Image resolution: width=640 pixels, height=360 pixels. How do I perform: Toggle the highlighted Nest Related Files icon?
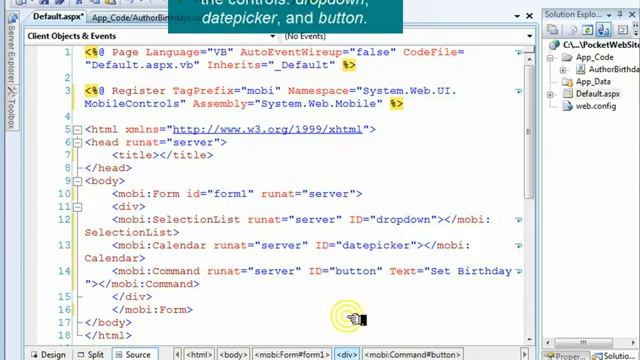click(x=603, y=29)
